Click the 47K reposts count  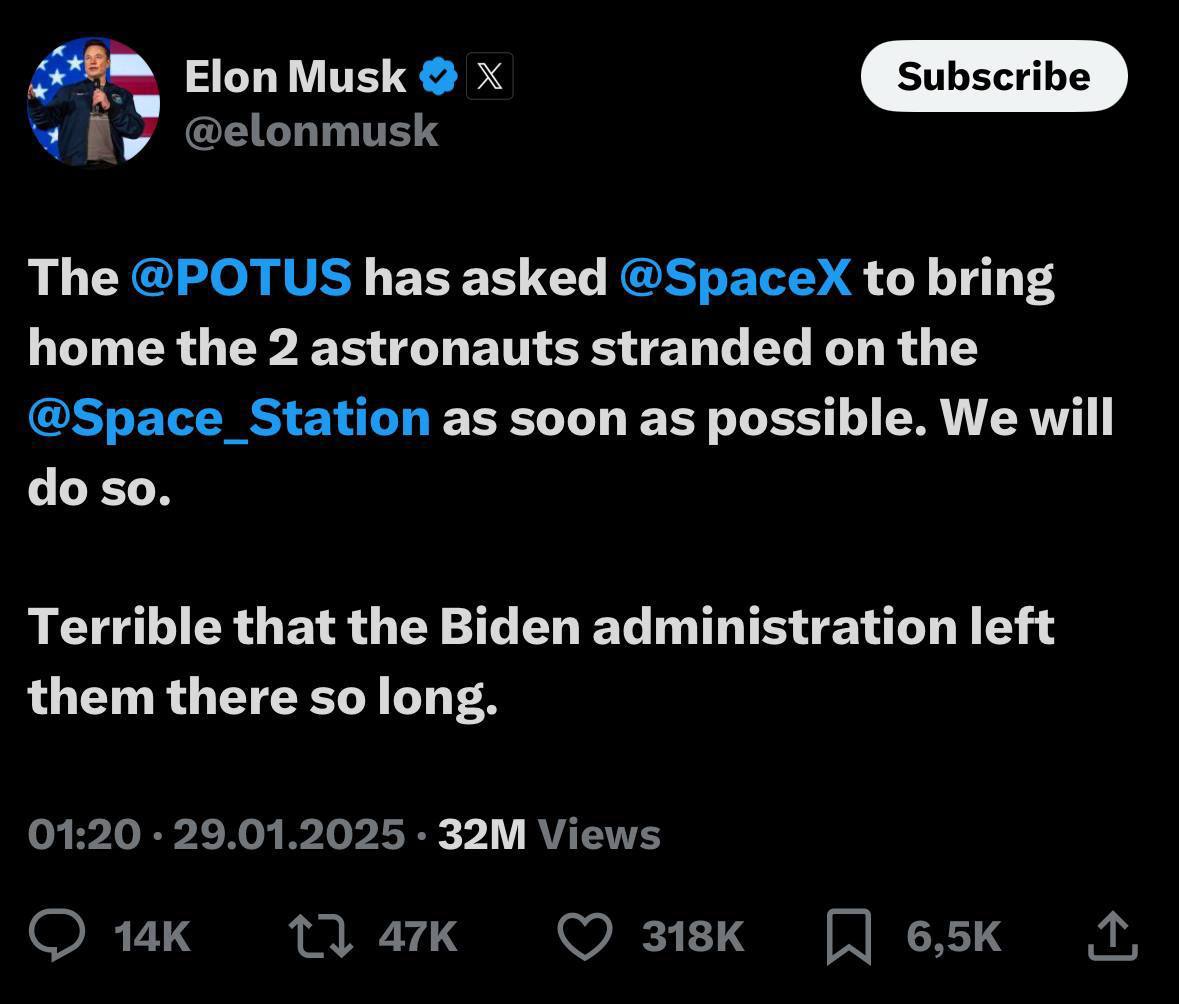pyautogui.click(x=418, y=937)
